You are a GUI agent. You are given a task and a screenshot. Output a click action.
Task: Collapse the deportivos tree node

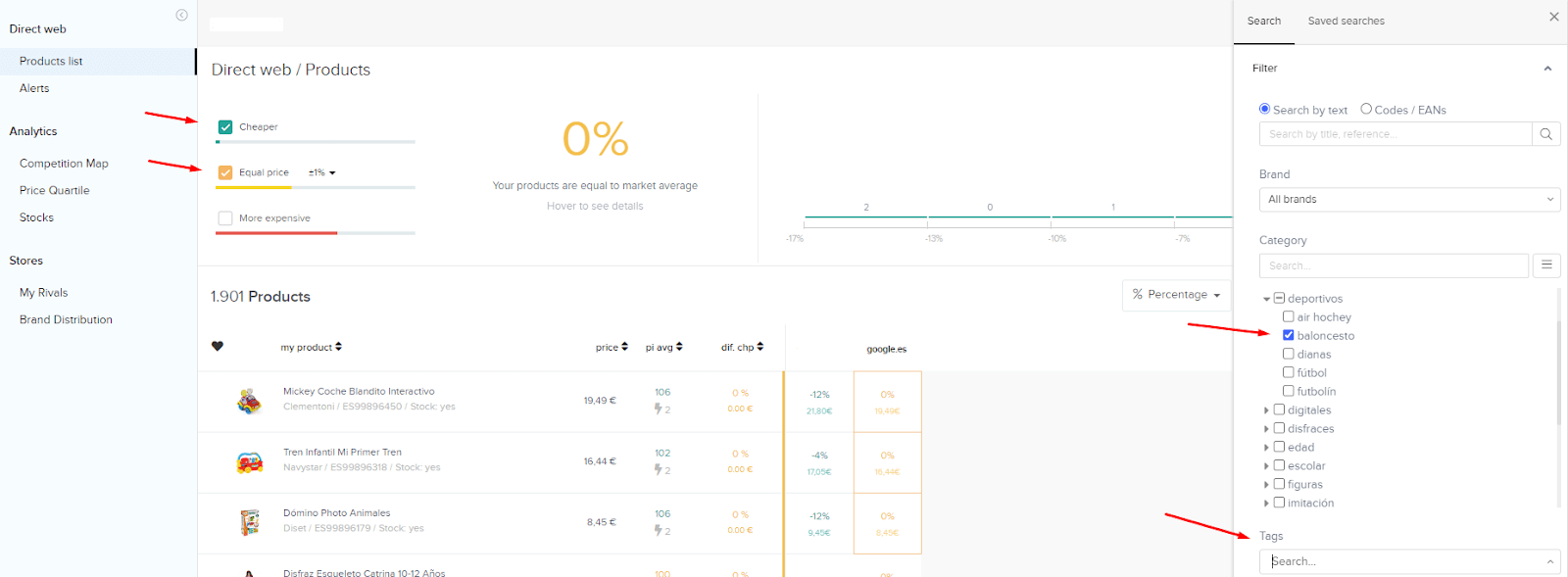pyautogui.click(x=1266, y=299)
